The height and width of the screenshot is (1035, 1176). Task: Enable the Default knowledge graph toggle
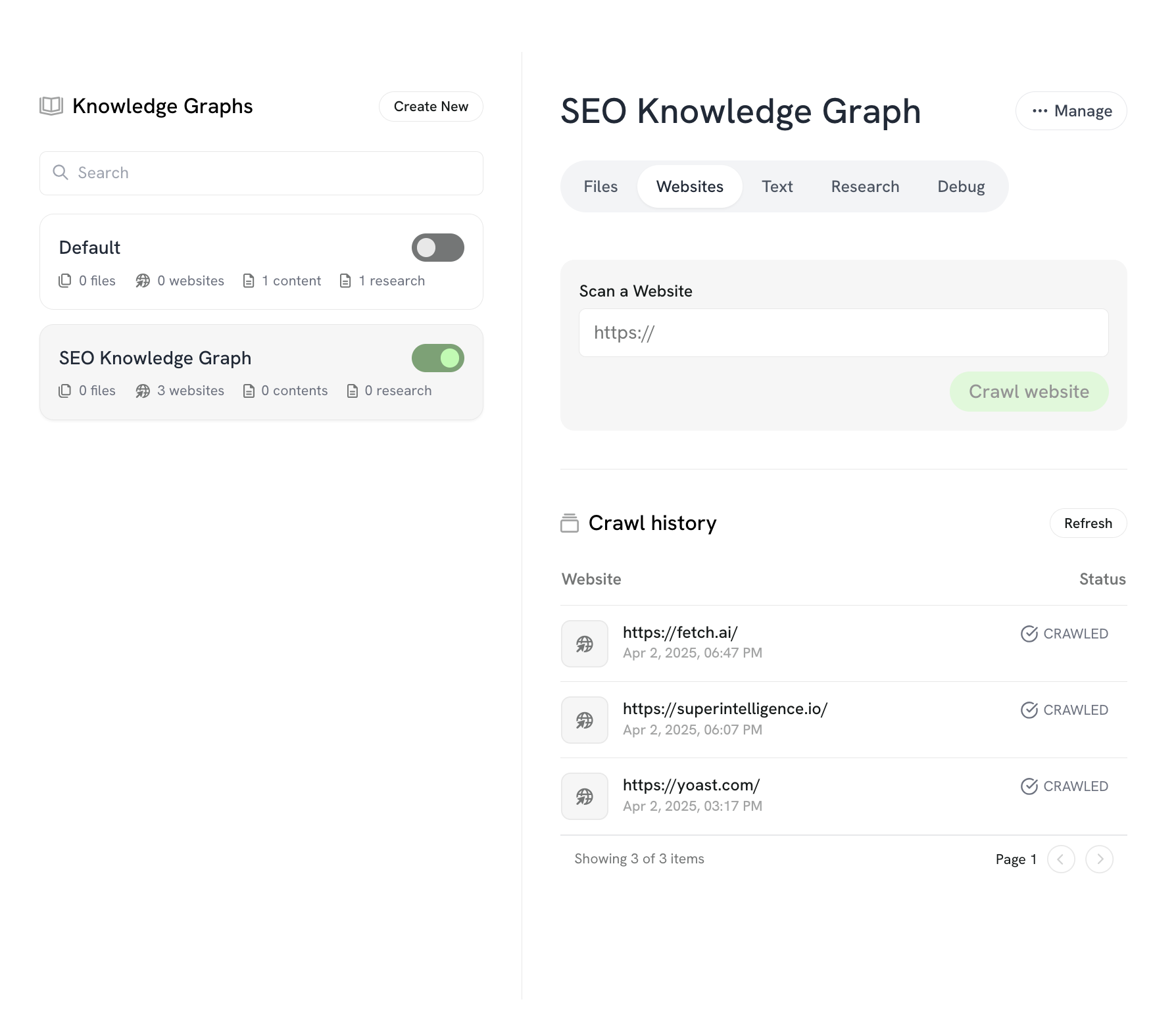click(x=438, y=248)
